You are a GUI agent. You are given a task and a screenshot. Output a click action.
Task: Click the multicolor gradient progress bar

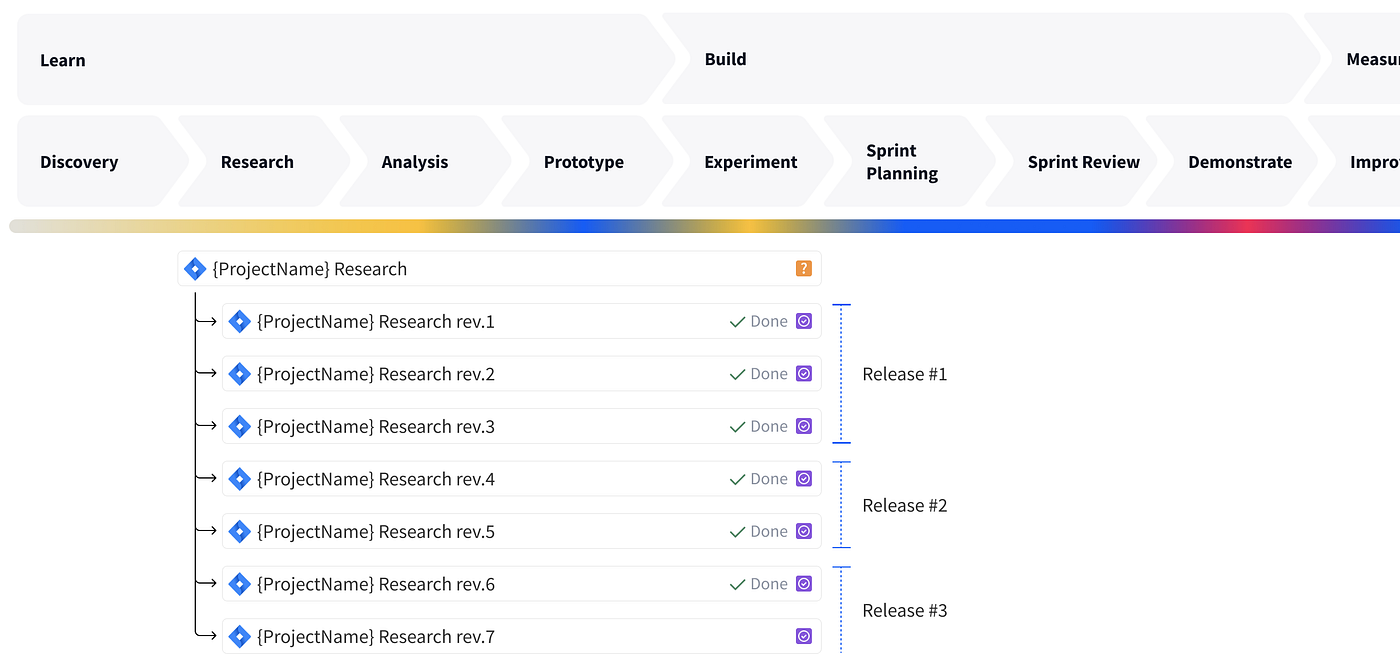pos(700,225)
